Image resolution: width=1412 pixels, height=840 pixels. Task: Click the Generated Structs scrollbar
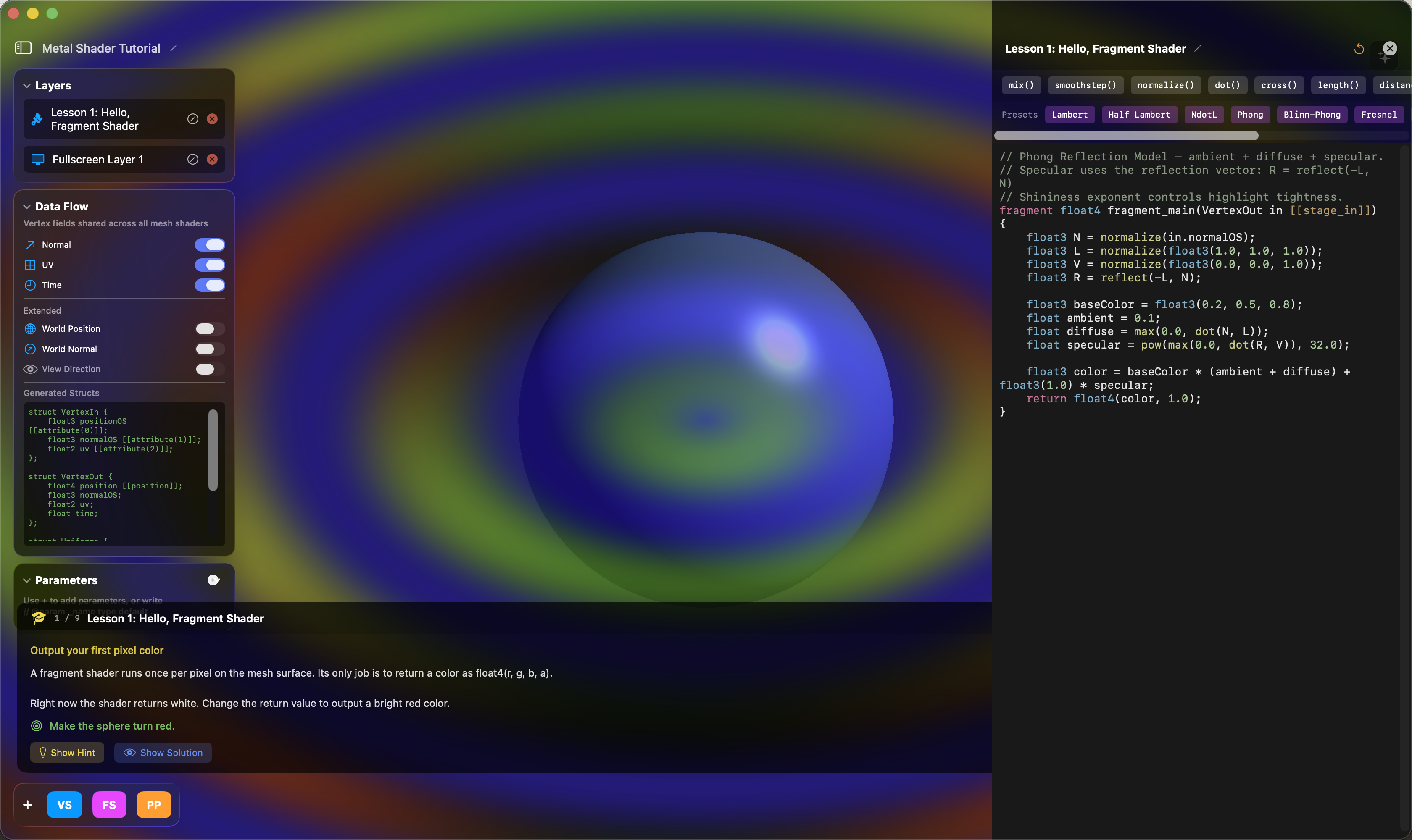click(213, 451)
